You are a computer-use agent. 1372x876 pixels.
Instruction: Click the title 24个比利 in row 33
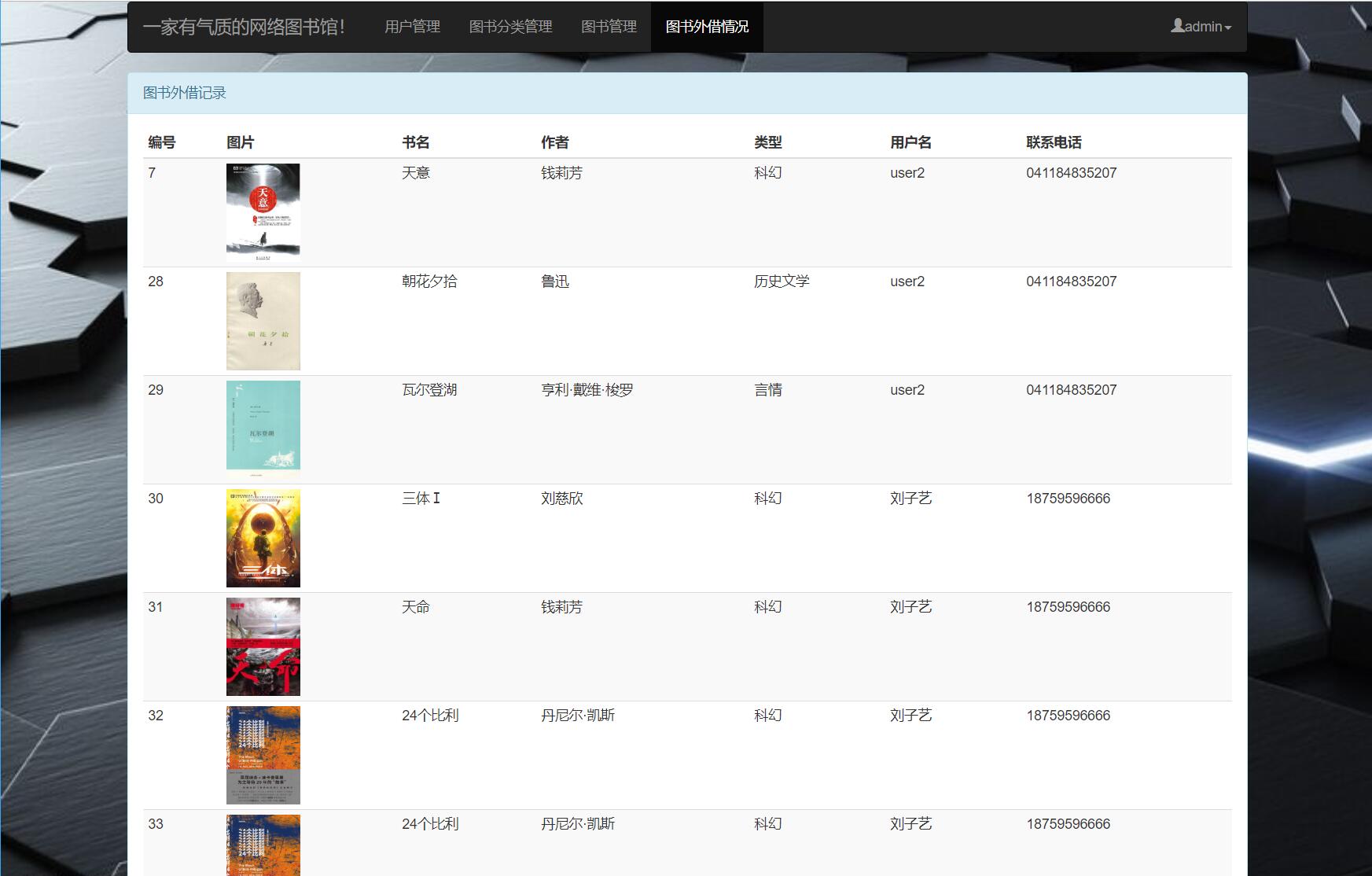pos(430,824)
